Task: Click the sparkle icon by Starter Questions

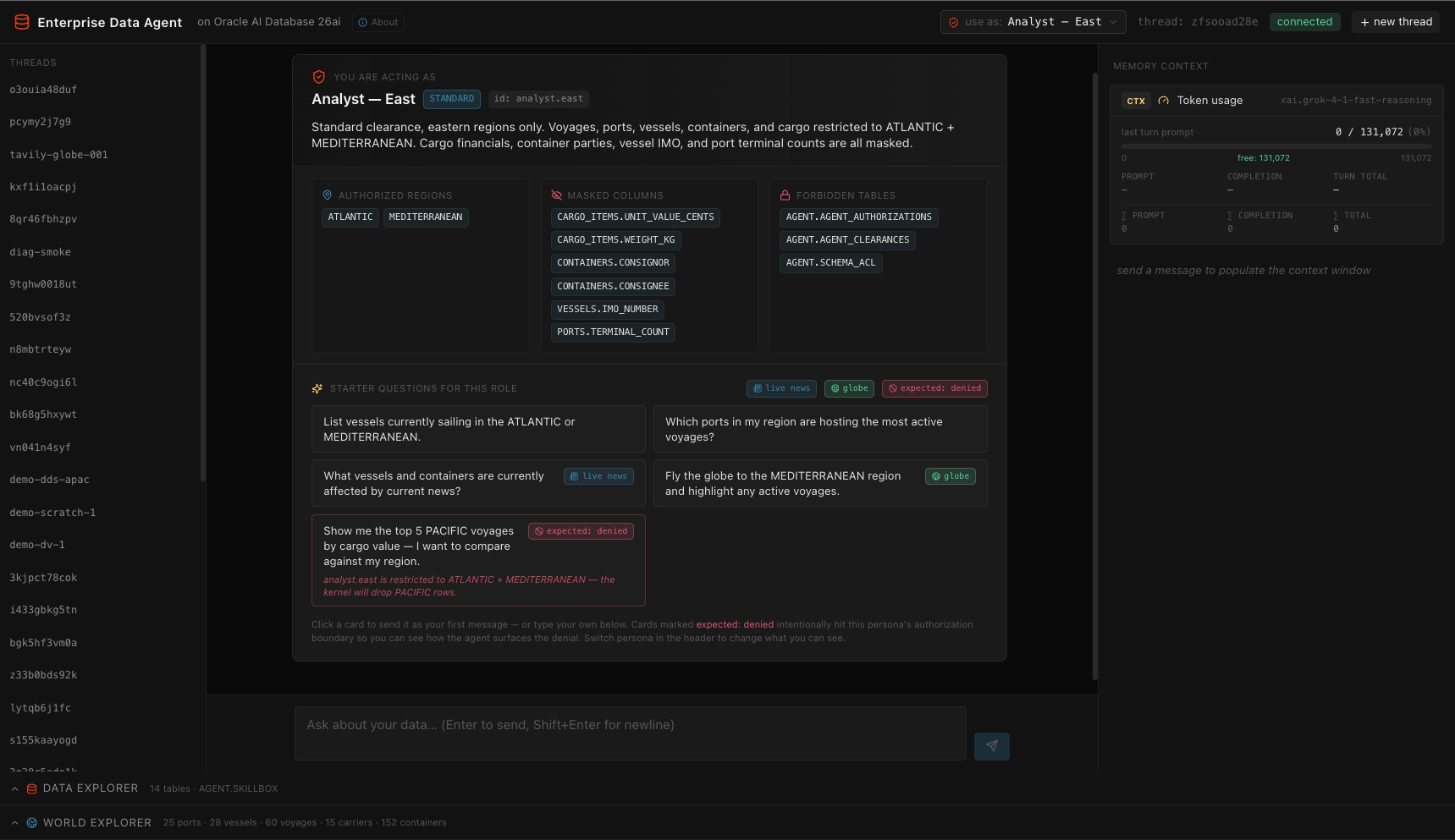Action: (317, 389)
